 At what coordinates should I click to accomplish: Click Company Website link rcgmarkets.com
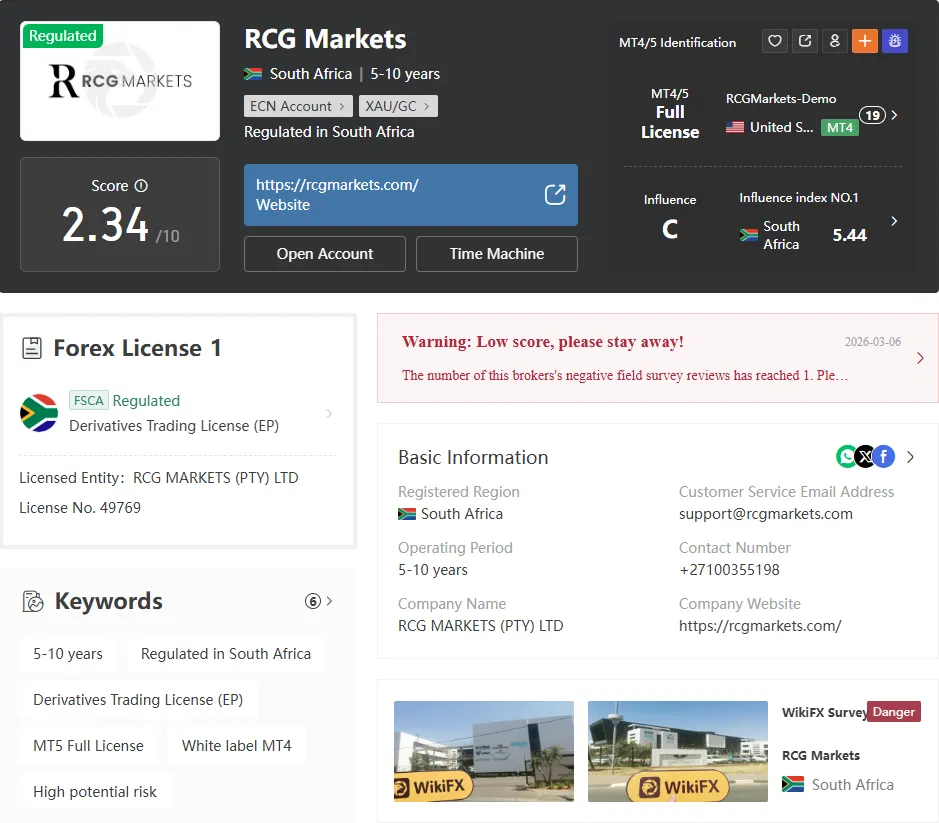pyautogui.click(x=760, y=625)
